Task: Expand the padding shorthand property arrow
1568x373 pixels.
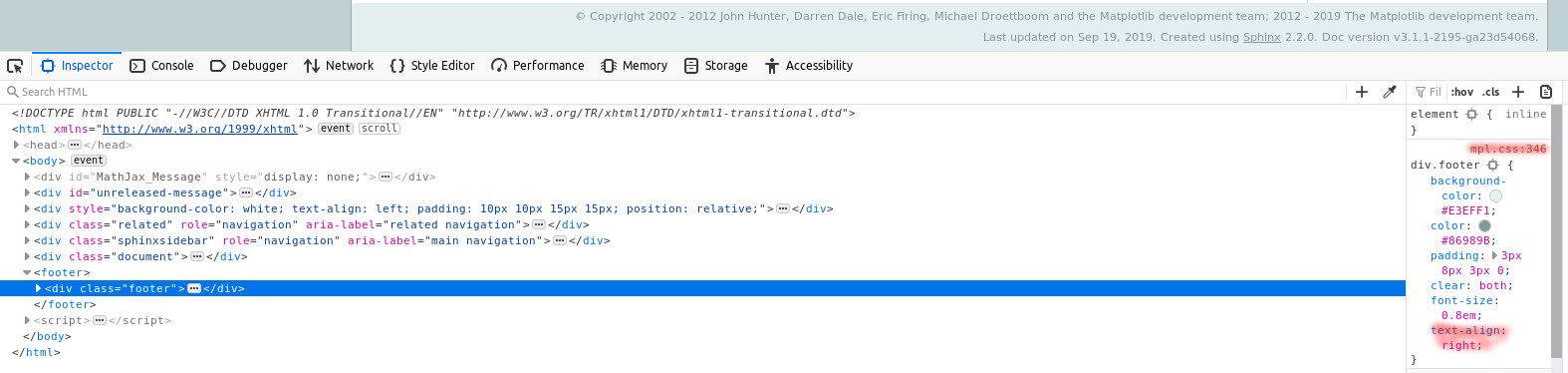Action: (x=1494, y=255)
